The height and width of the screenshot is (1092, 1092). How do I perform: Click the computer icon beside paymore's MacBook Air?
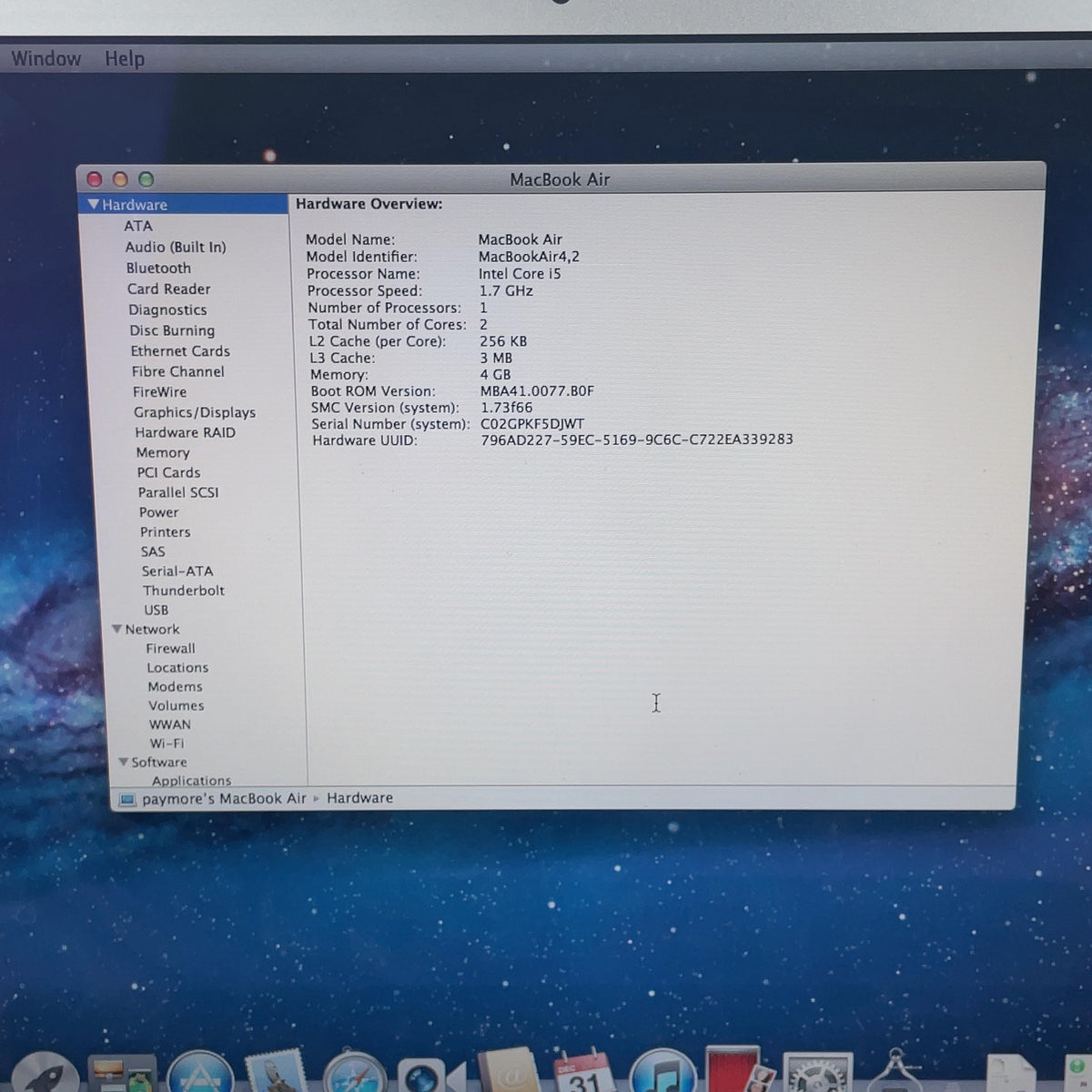(x=127, y=800)
